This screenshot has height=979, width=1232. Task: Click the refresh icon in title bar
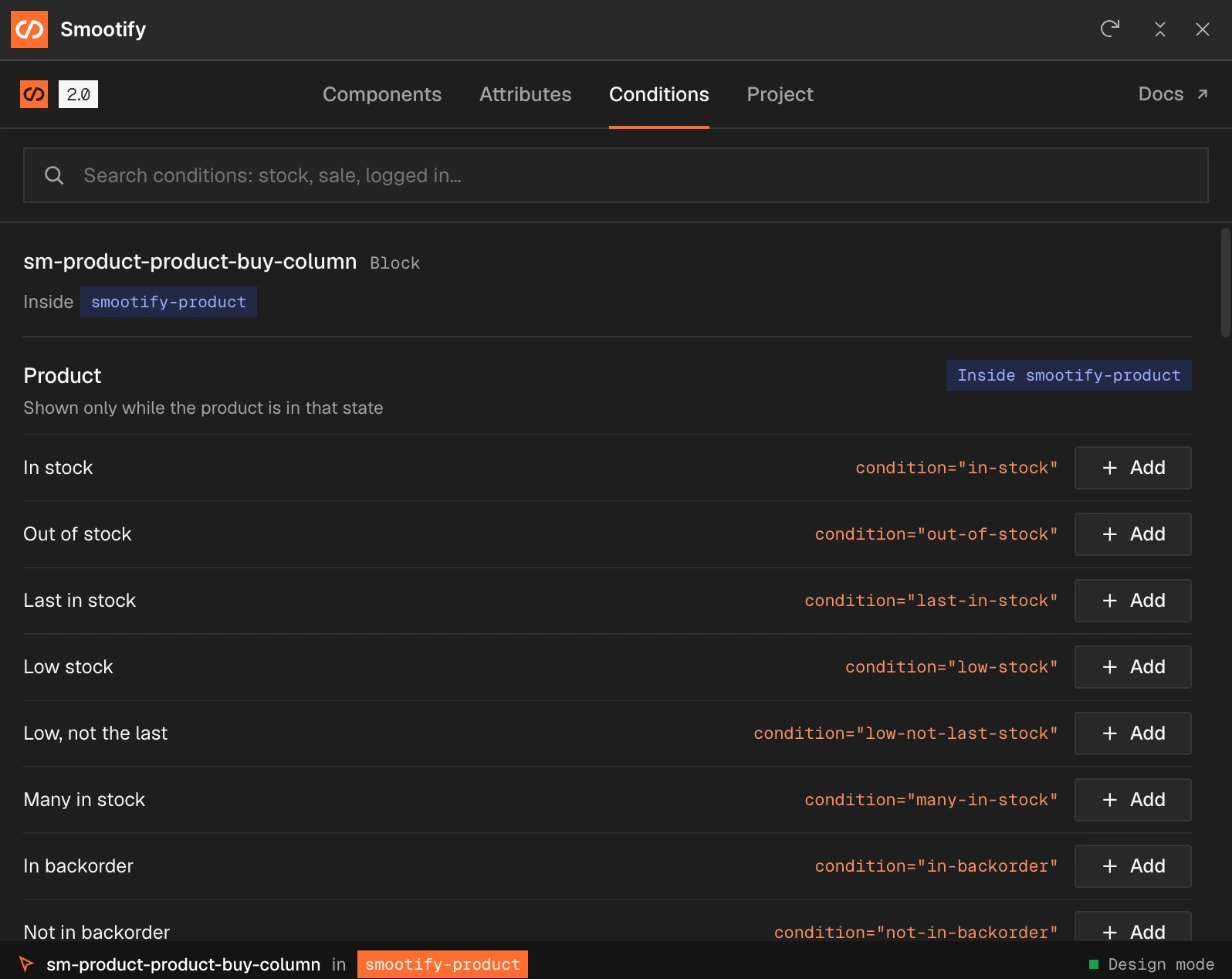click(x=1109, y=29)
